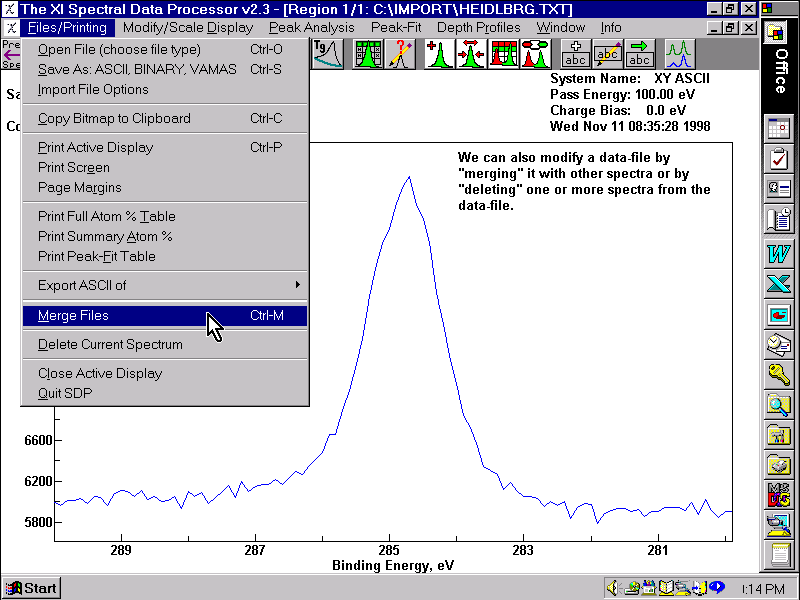Click the add peak (plus) toolbar icon
The width and height of the screenshot is (800, 600).
pos(439,53)
